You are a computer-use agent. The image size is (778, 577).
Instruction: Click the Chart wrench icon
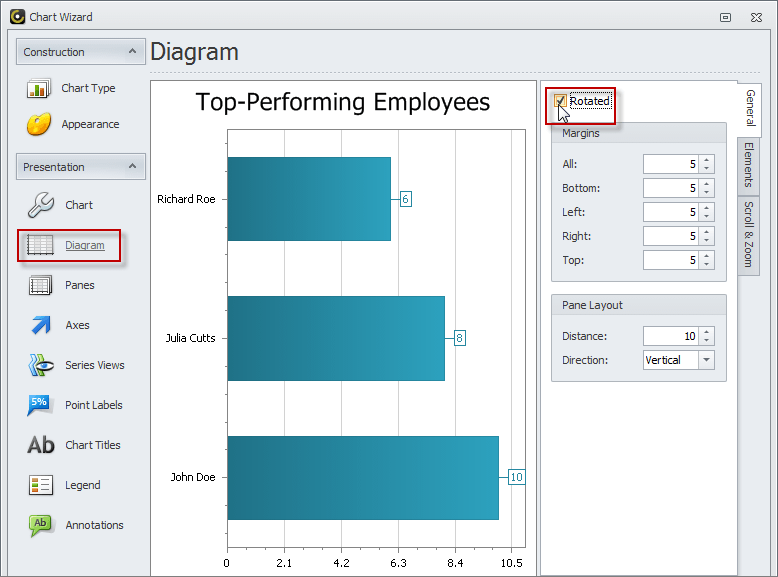click(x=40, y=205)
